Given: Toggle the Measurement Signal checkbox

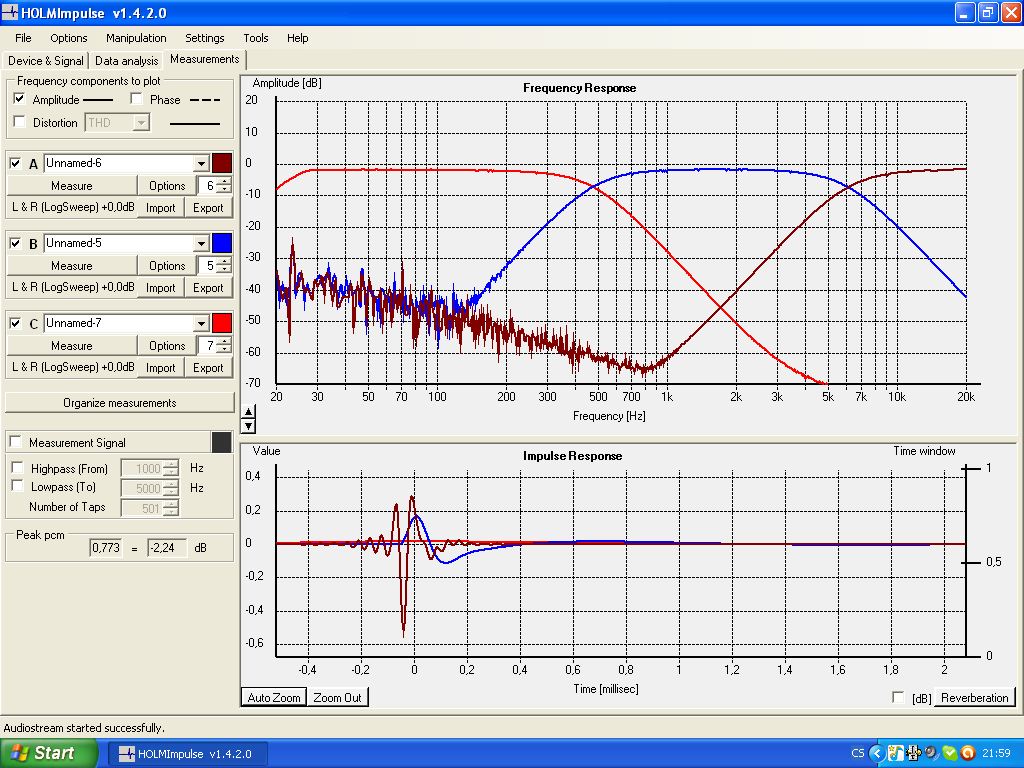Looking at the screenshot, I should click(16, 442).
